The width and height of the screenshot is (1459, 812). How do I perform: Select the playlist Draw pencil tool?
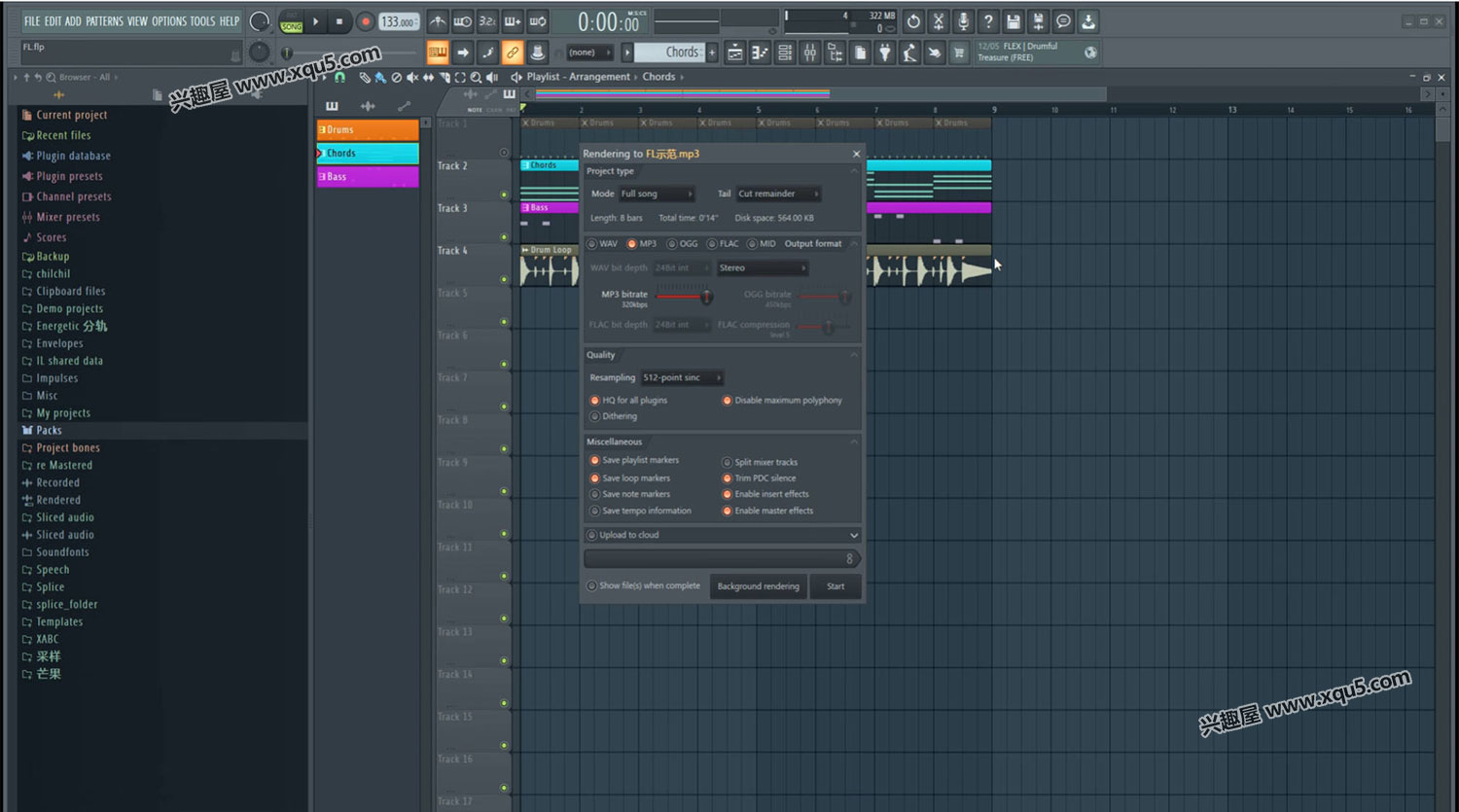[365, 77]
